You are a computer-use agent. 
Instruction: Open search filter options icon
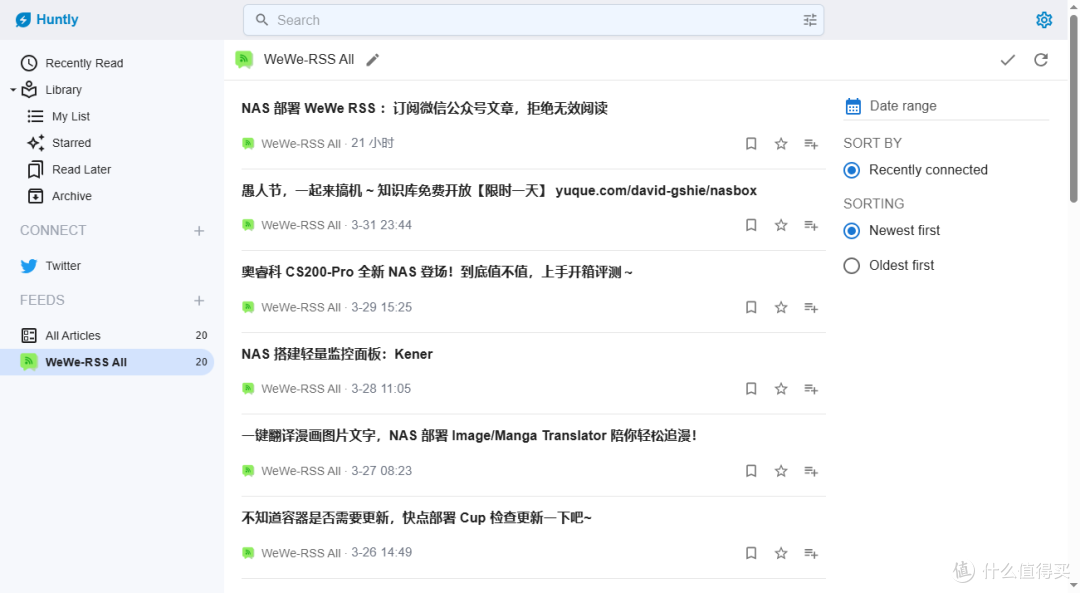click(810, 20)
